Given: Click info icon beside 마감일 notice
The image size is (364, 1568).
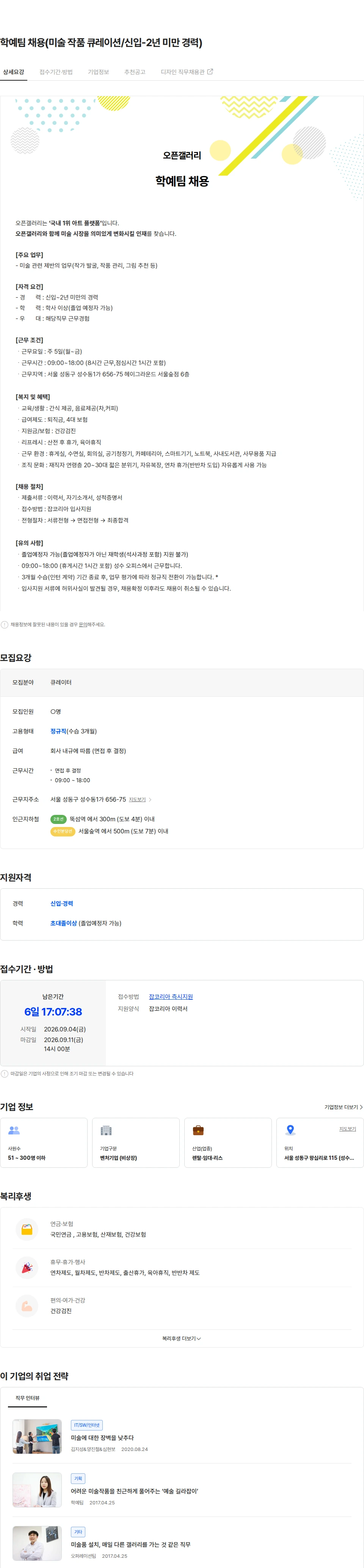Looking at the screenshot, I should tap(4, 1074).
